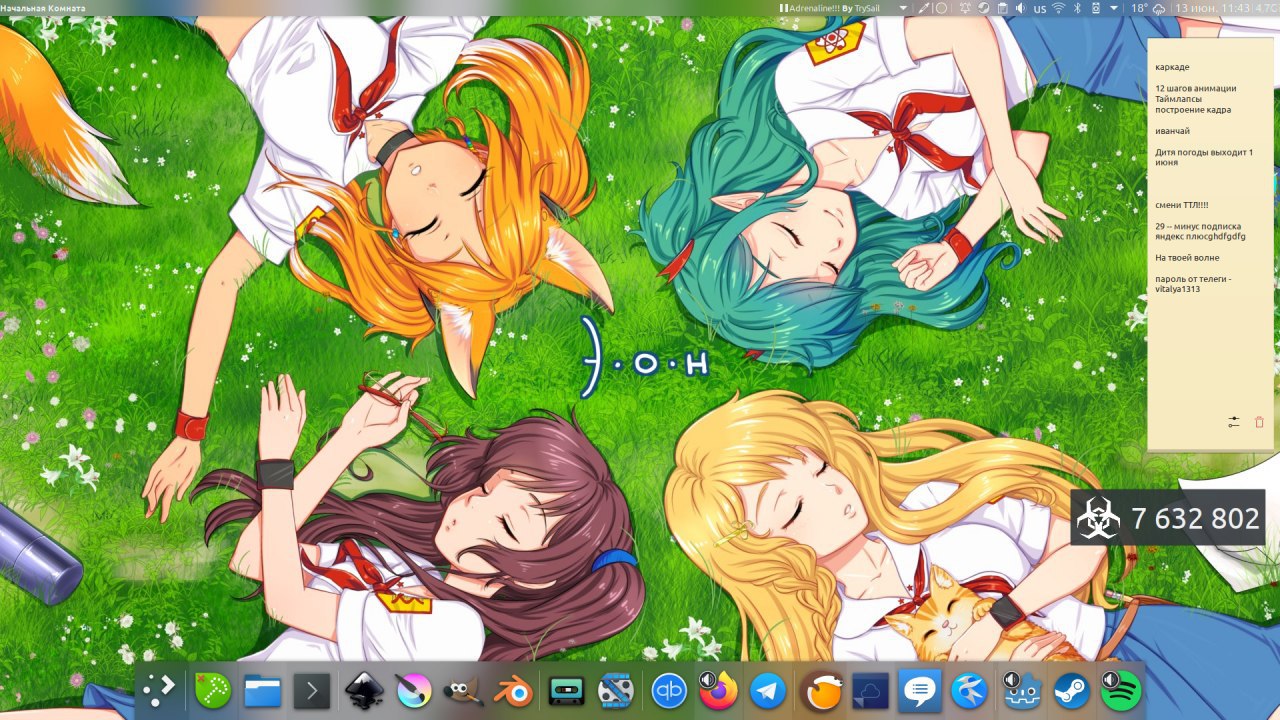This screenshot has height=720, width=1280.
Task: Click the note line 'На твоей волне'
Action: click(1187, 258)
